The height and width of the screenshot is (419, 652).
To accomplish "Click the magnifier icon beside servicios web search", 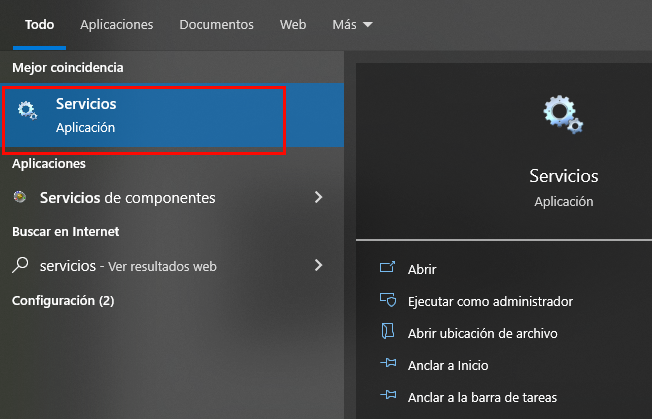I will click(20, 266).
